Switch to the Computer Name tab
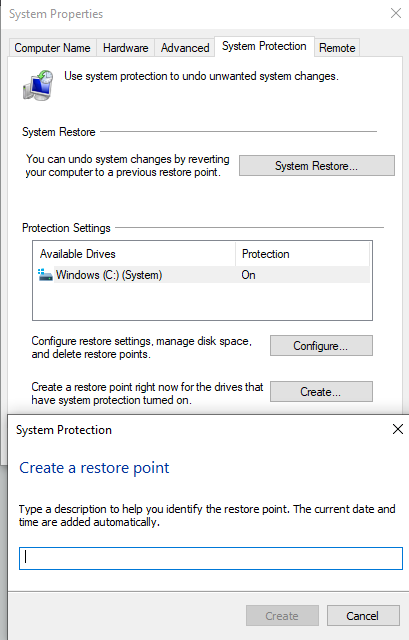The height and width of the screenshot is (640, 409). point(52,48)
